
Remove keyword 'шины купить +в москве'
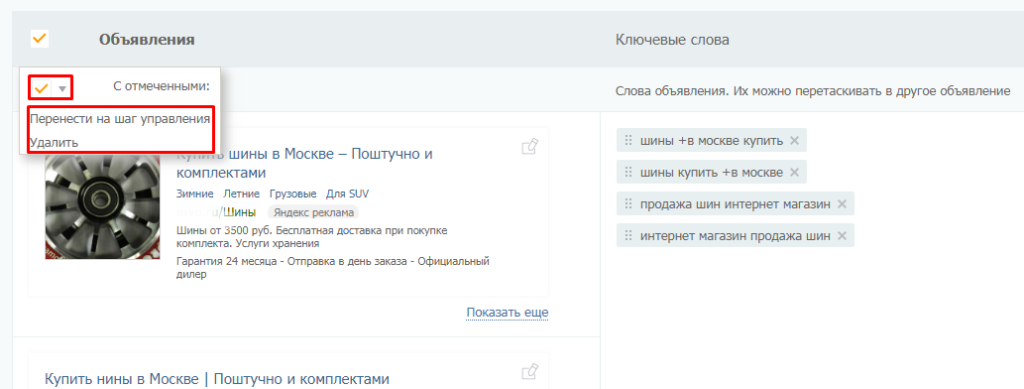[x=793, y=172]
